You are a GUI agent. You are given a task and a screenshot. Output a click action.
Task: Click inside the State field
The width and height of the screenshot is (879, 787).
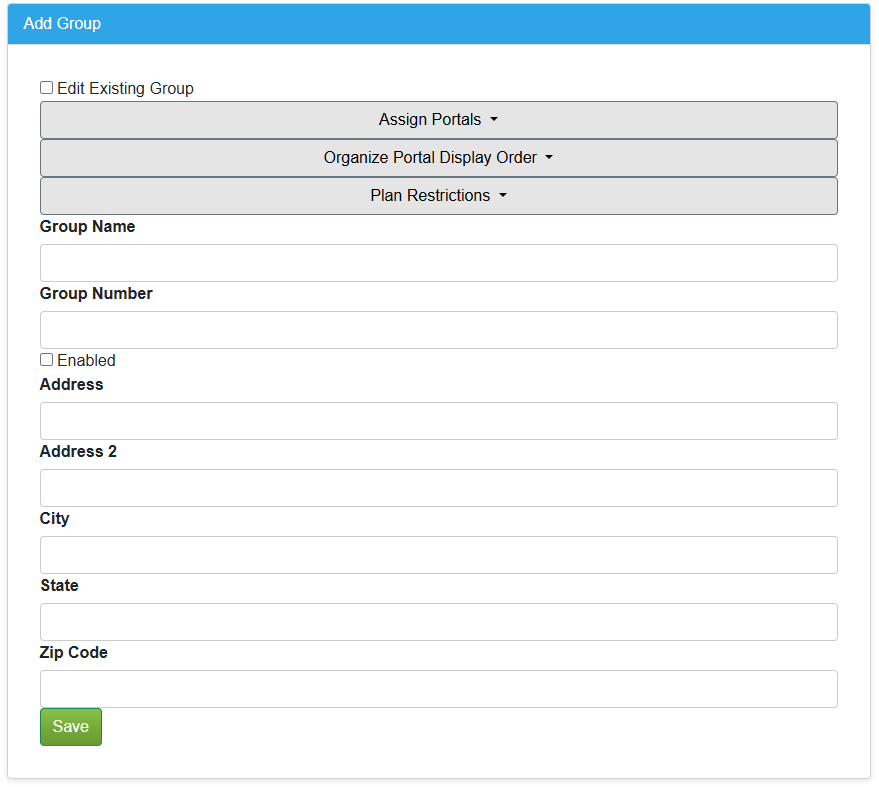438,622
